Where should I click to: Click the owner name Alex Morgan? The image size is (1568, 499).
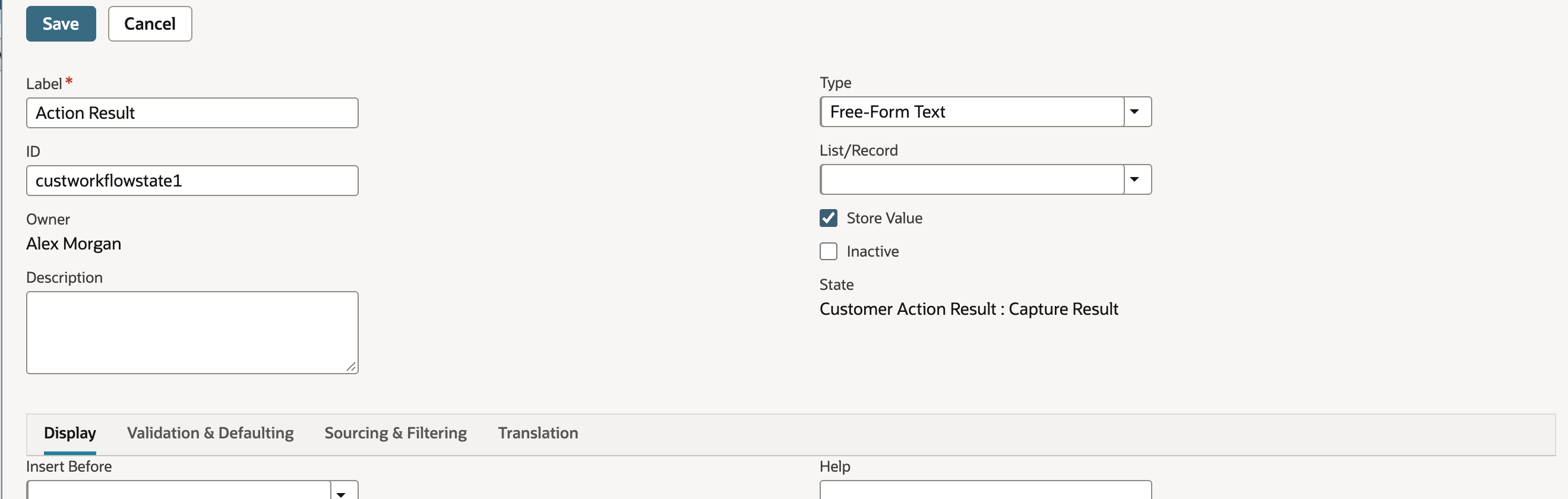(x=74, y=244)
